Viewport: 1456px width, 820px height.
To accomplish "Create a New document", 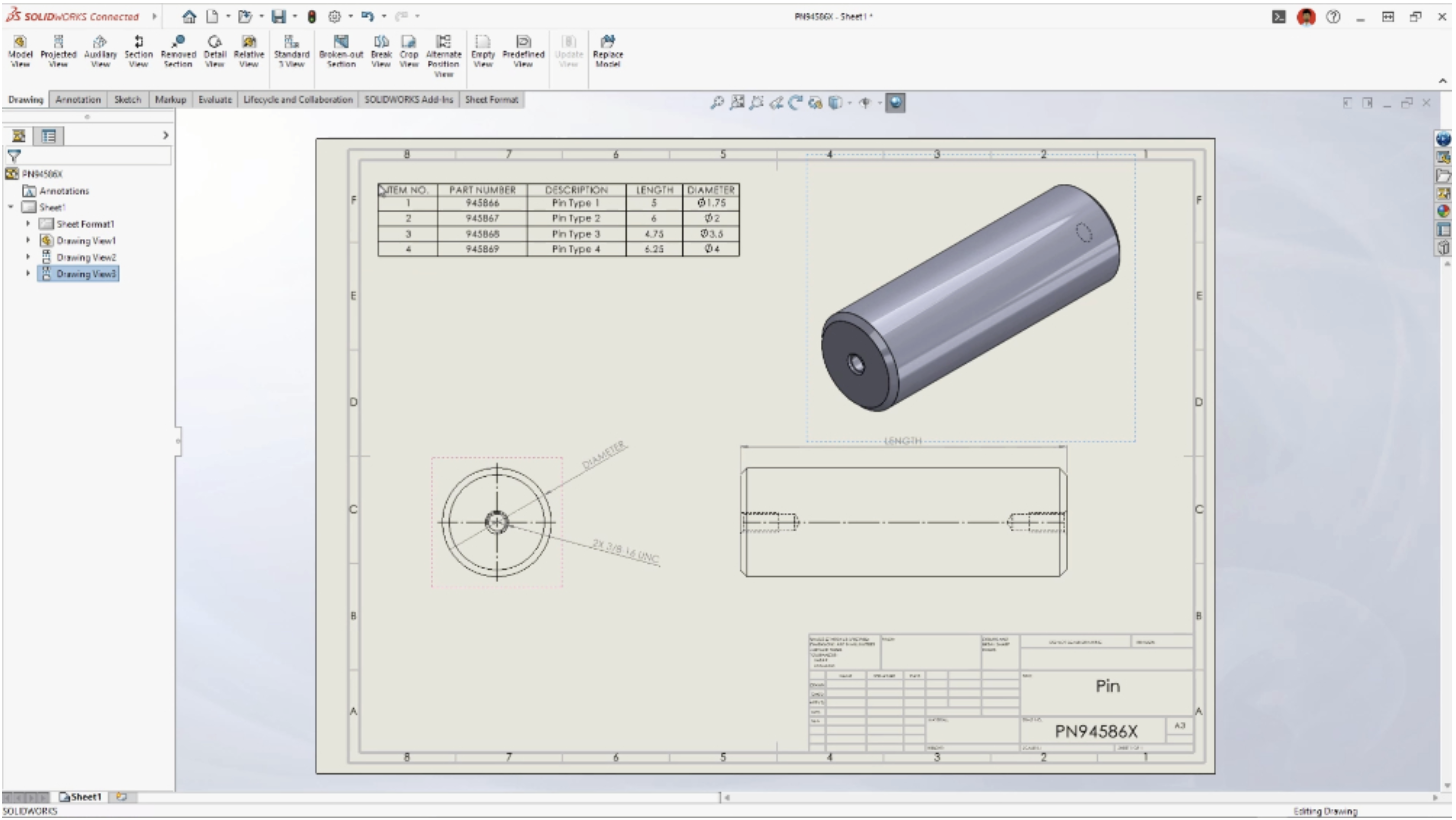I will 214,17.
